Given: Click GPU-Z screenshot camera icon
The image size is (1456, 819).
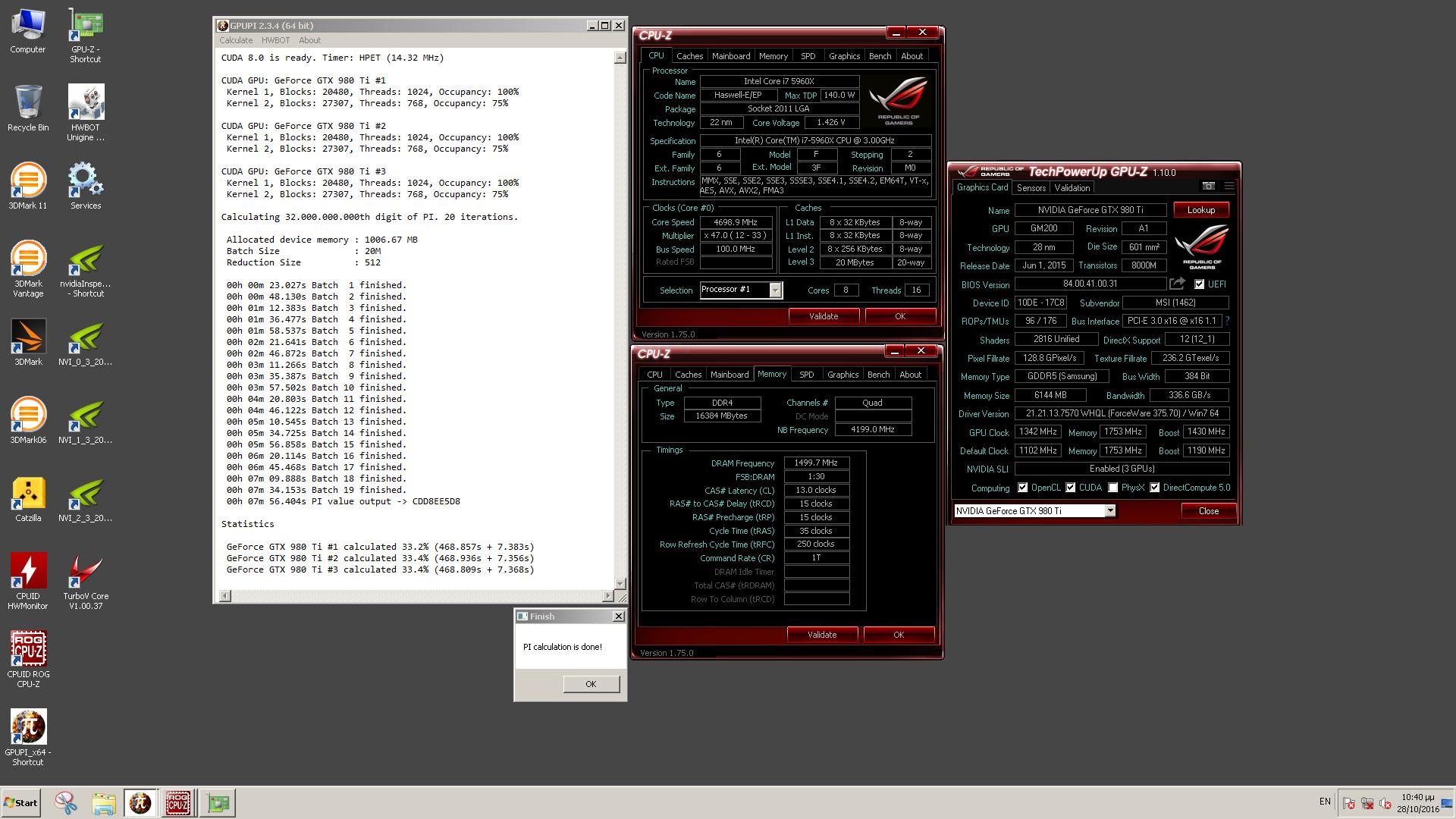Looking at the screenshot, I should coord(1209,186).
